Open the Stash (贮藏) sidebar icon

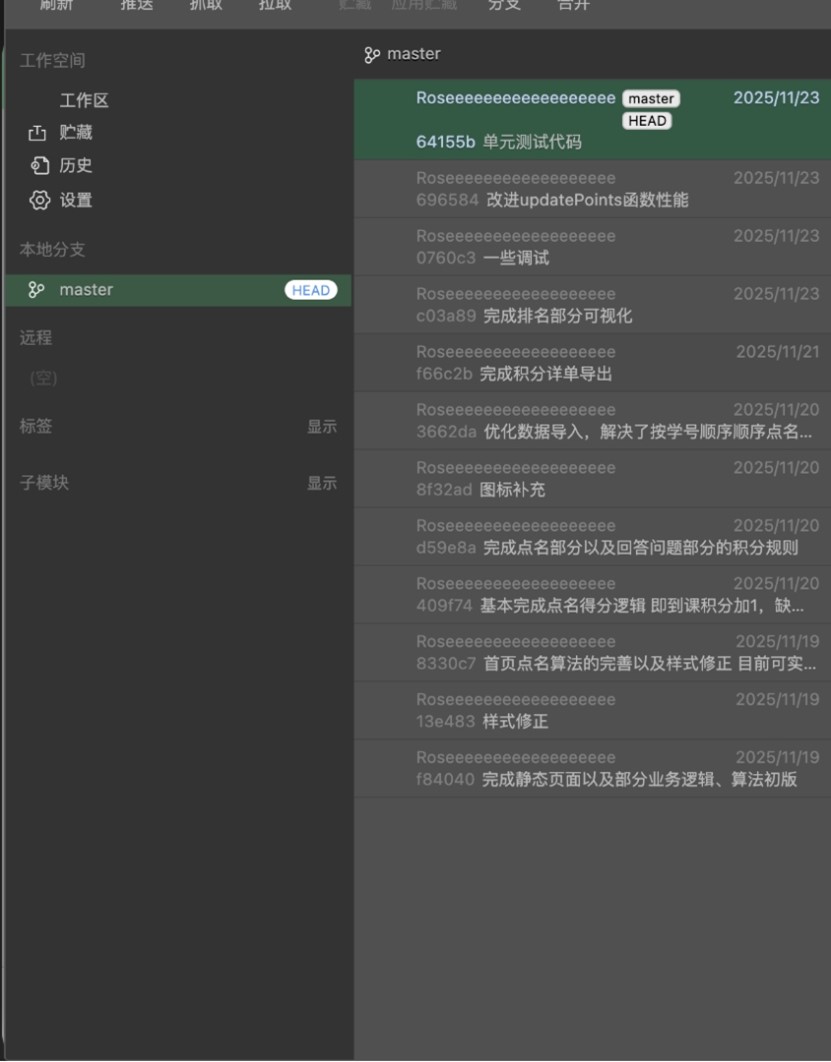coord(37,130)
